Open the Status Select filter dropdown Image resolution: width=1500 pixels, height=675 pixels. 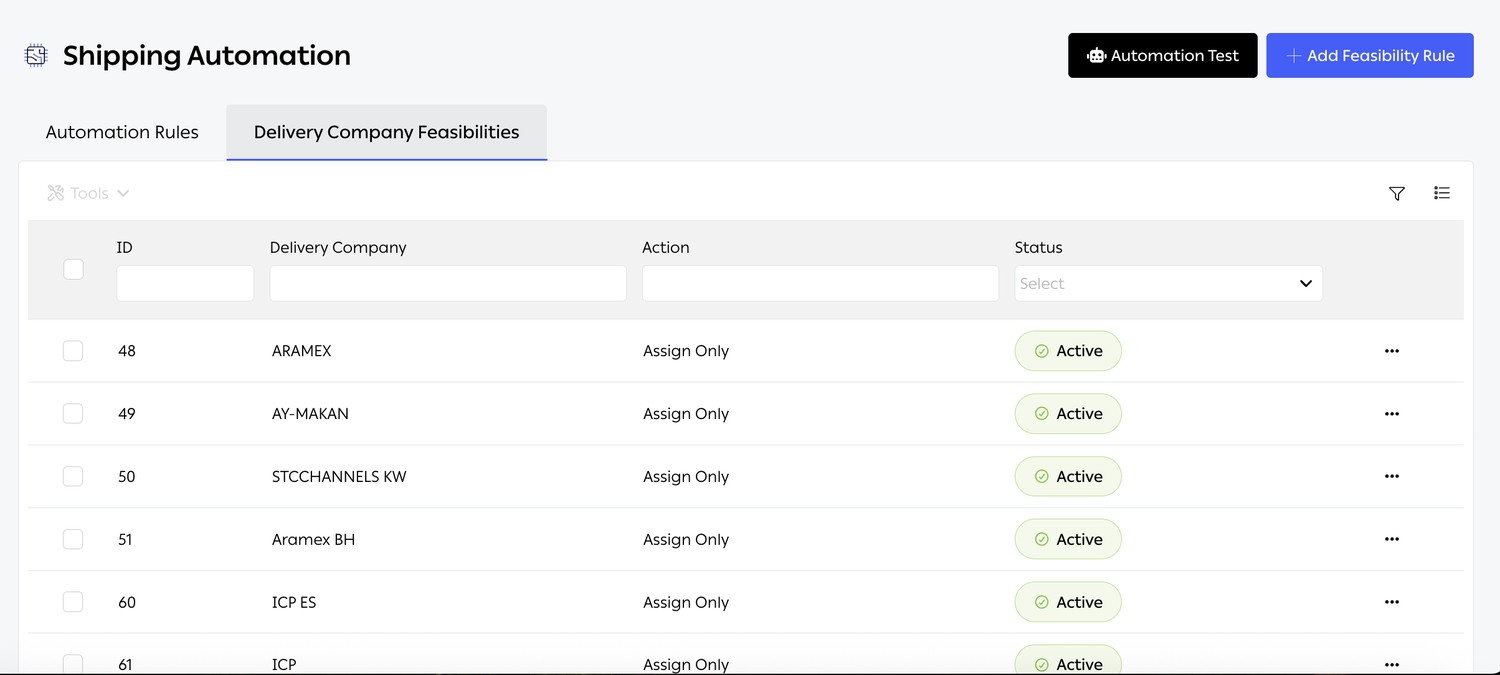pos(1168,283)
